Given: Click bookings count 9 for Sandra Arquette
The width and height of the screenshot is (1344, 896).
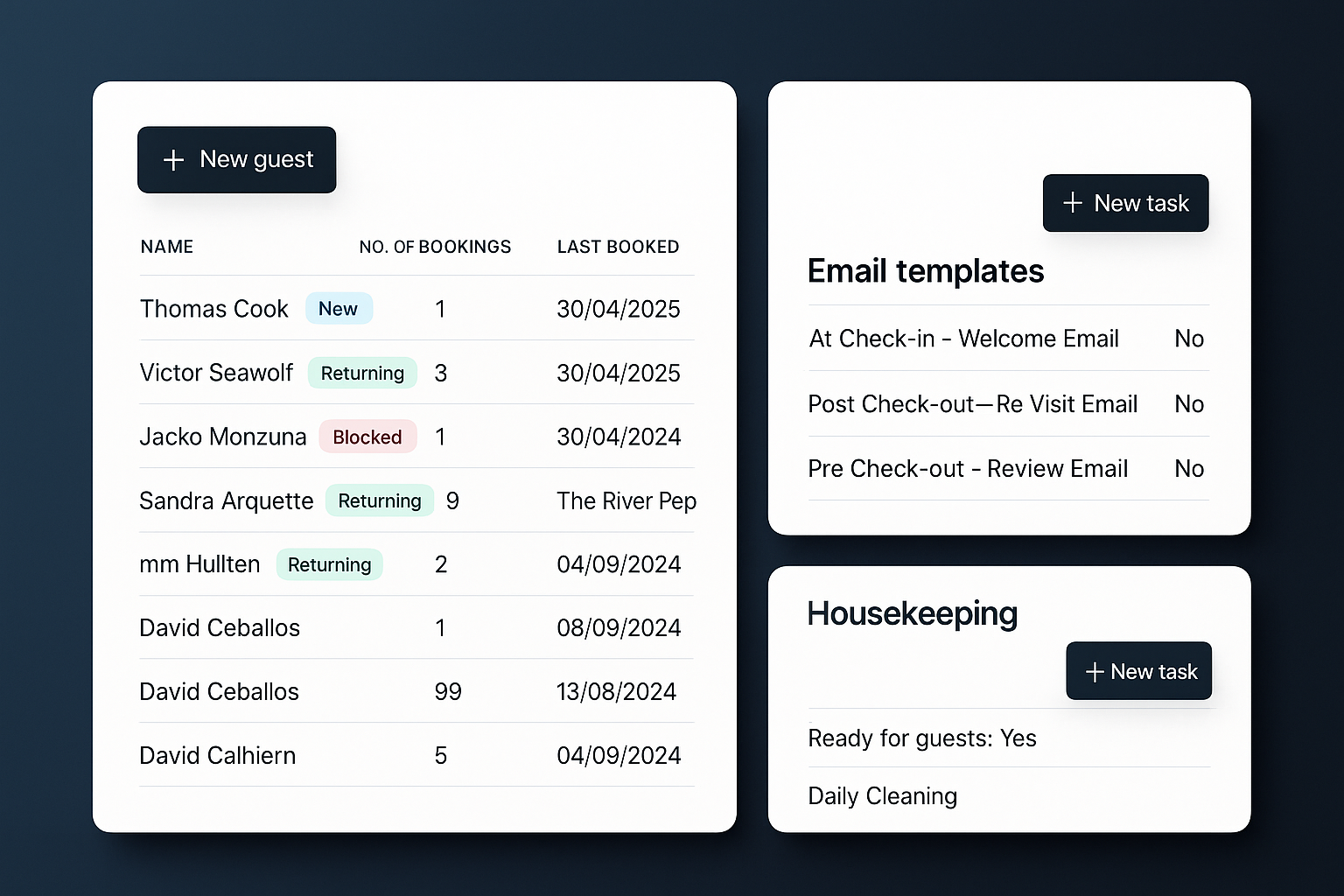Looking at the screenshot, I should coord(452,500).
